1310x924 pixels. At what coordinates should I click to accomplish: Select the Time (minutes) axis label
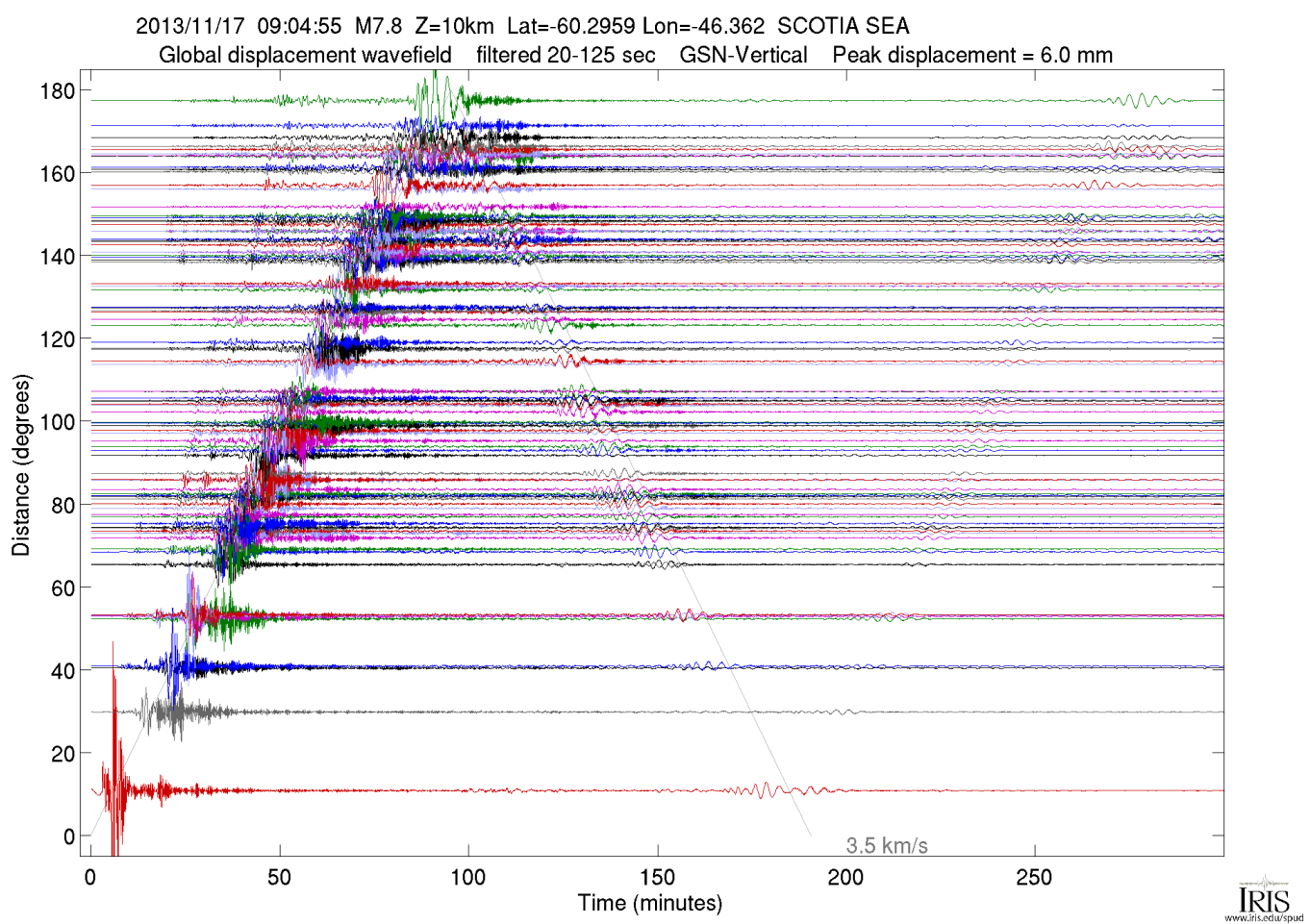(649, 904)
